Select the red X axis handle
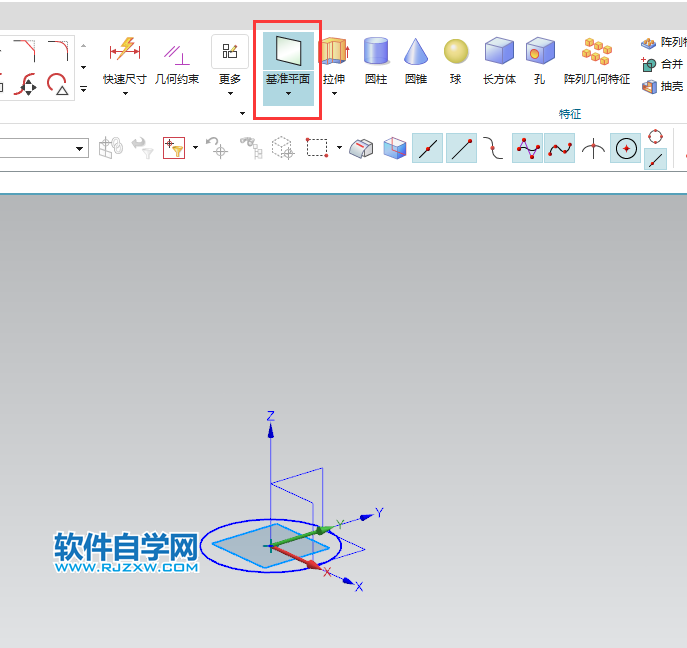 click(x=313, y=565)
